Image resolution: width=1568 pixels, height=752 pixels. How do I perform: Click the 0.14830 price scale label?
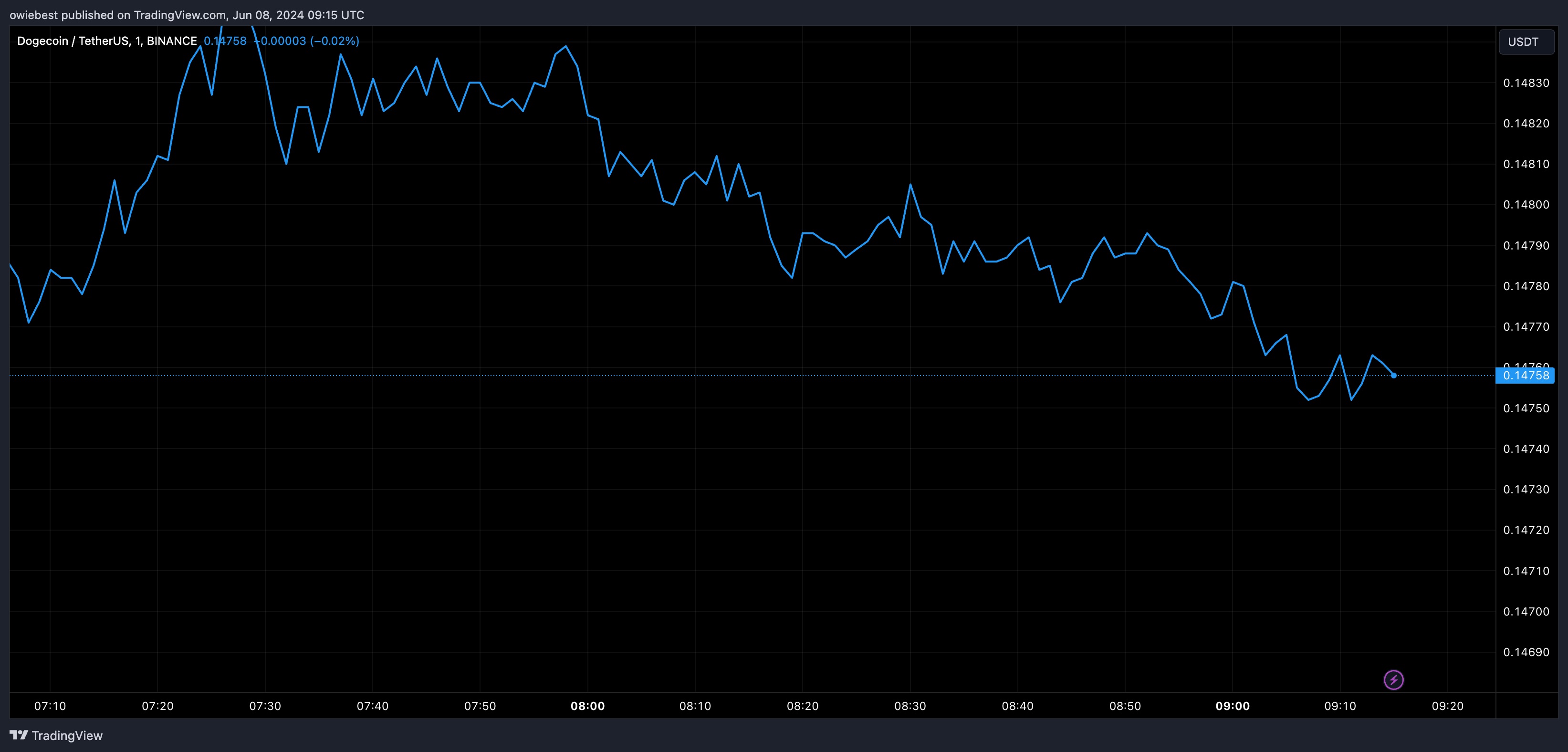pos(1526,83)
